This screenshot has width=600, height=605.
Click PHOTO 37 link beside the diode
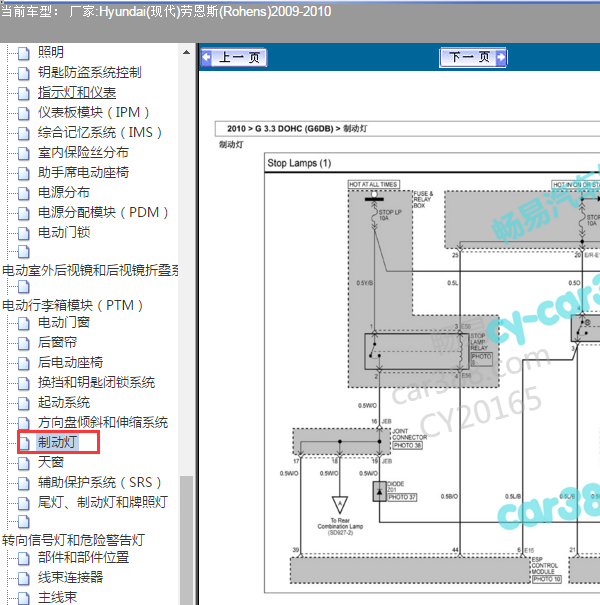point(402,497)
